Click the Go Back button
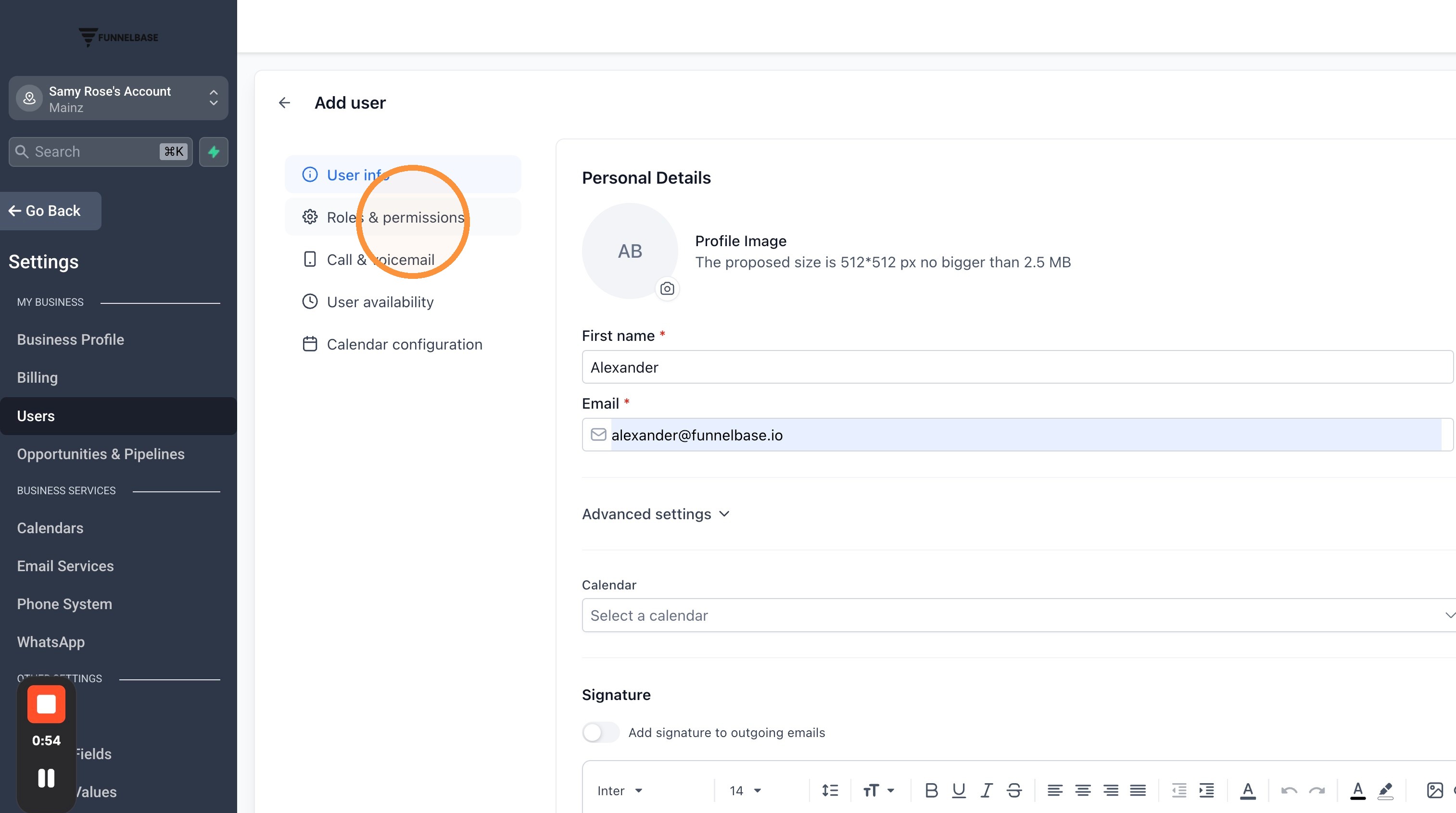The height and width of the screenshot is (813, 1456). click(51, 211)
